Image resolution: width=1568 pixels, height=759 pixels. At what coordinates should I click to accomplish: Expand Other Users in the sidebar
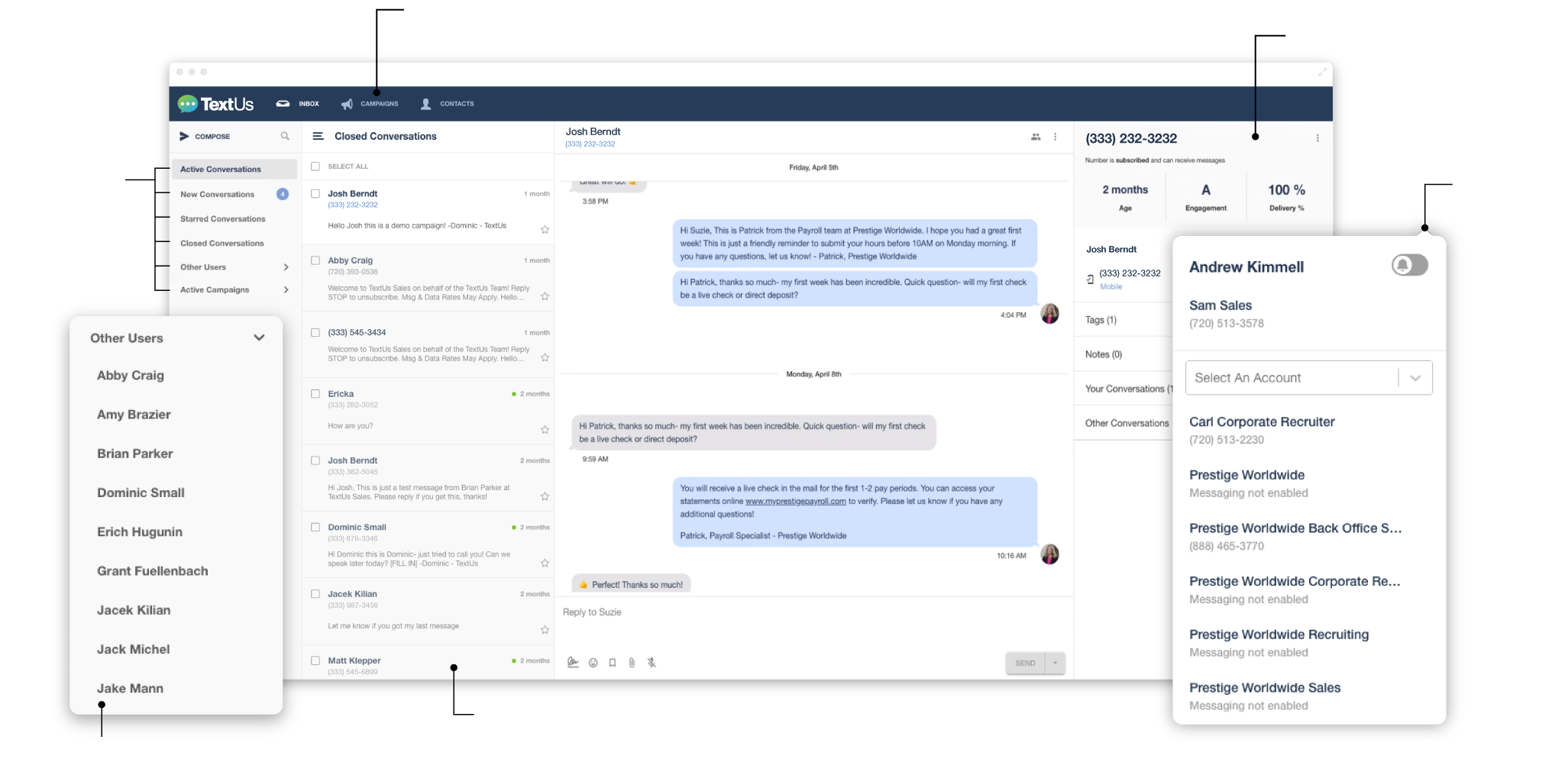tap(234, 267)
